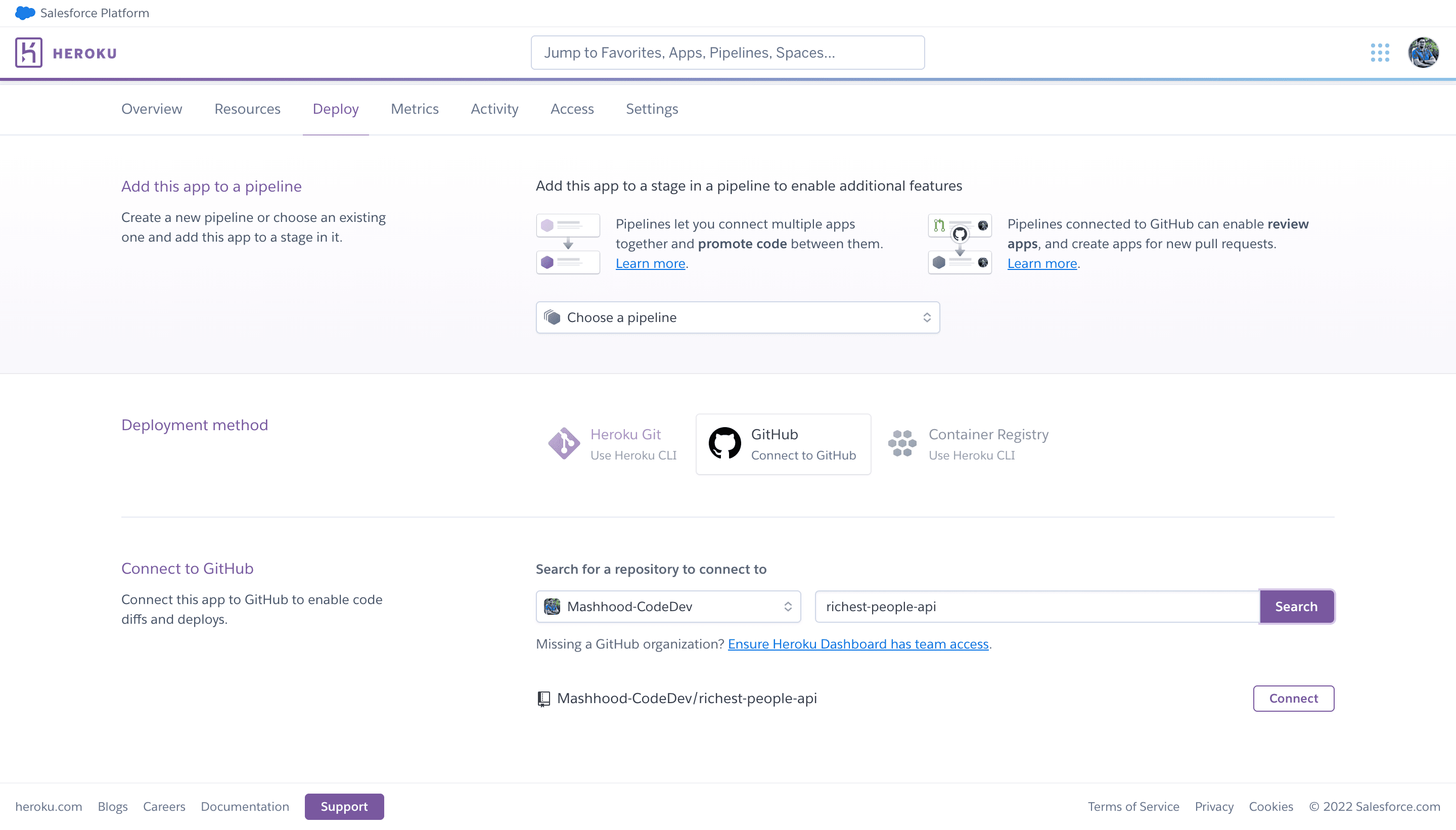The image size is (1456, 830).
Task: Select Container Registry deployment method
Action: [x=969, y=444]
